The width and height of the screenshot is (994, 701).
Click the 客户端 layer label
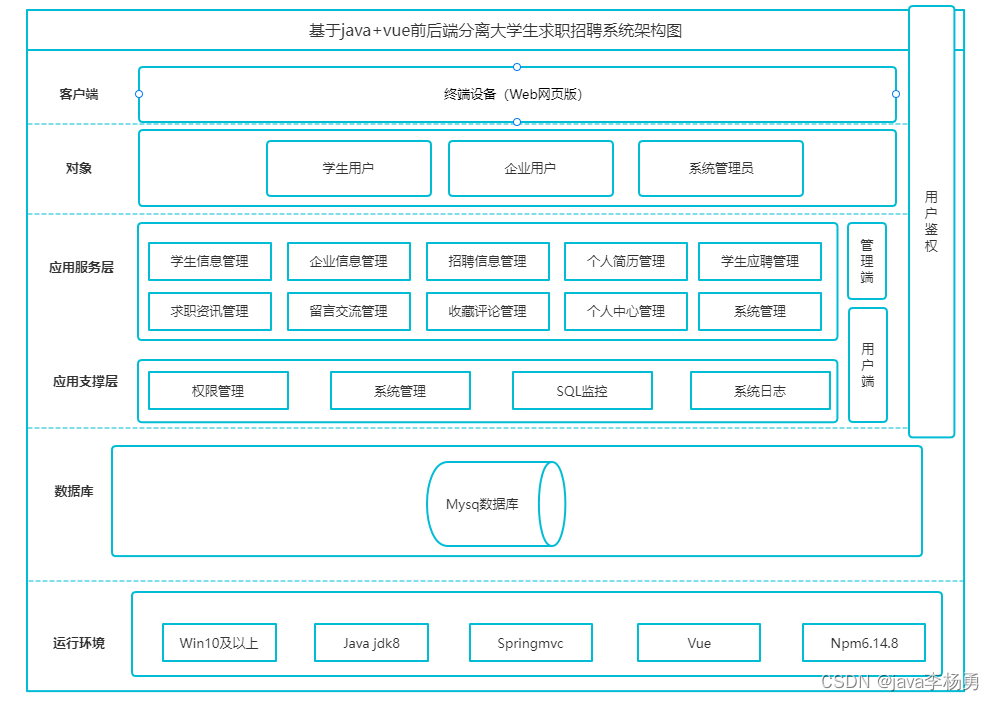pos(79,94)
